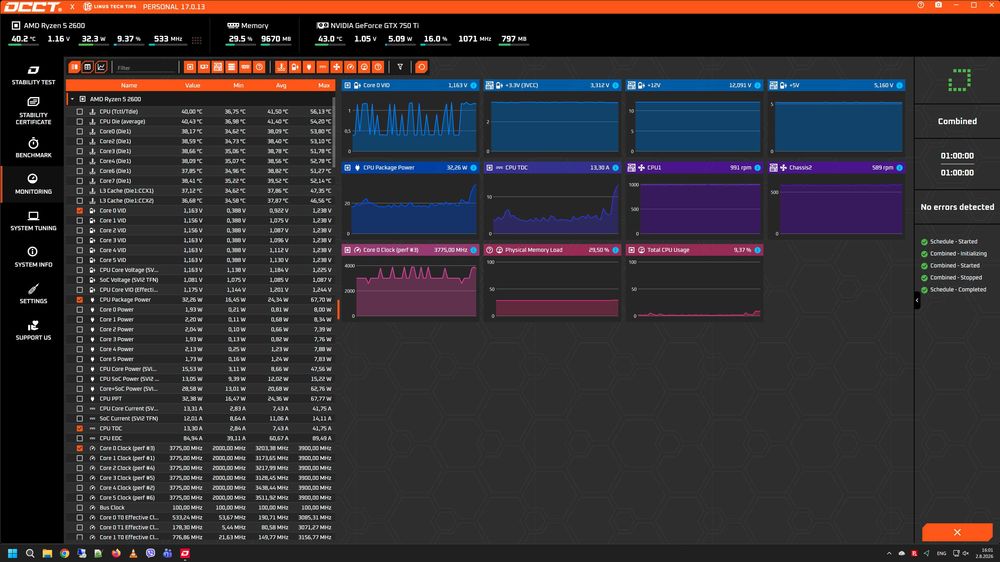Screen dimensions: 1000x562
Task: Click the screenshot camera icon in title bar
Action: pos(938,5)
